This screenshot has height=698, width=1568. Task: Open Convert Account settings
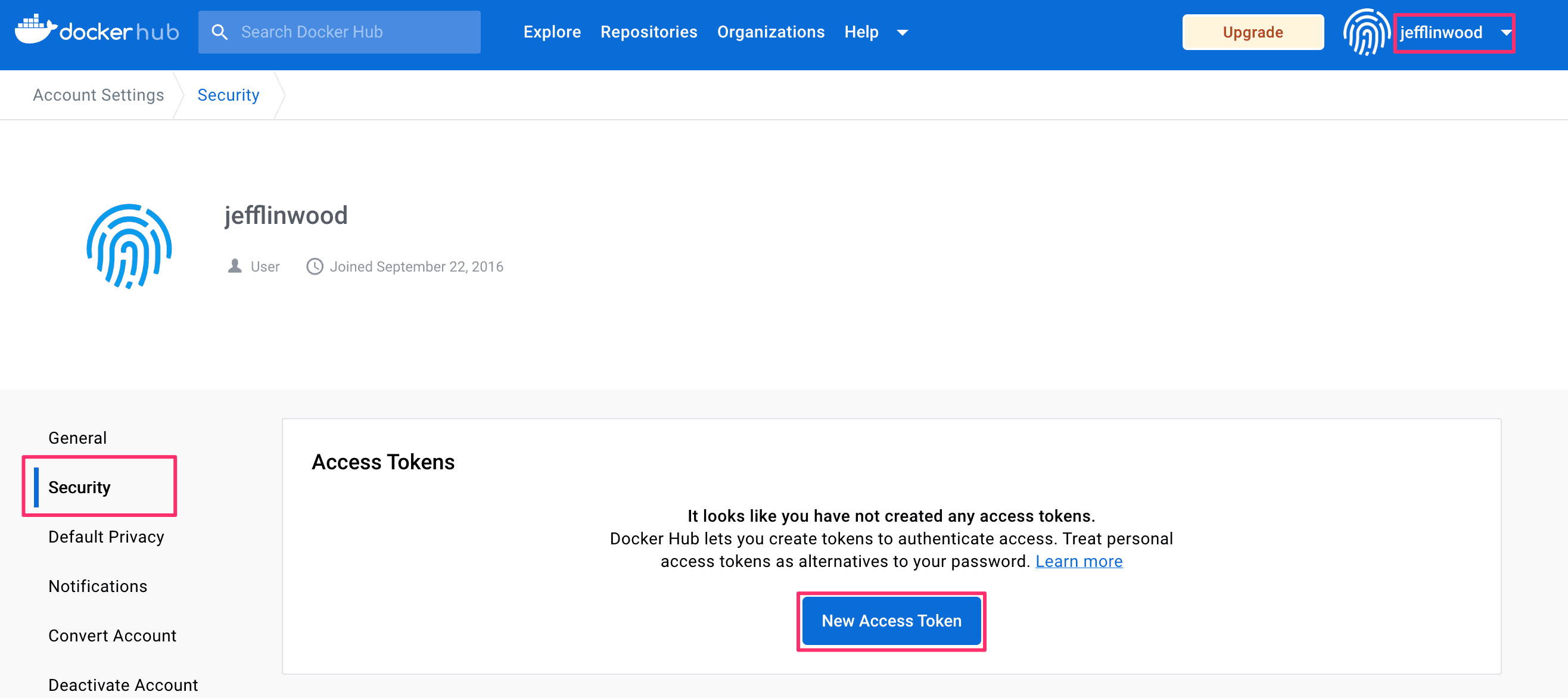click(112, 635)
